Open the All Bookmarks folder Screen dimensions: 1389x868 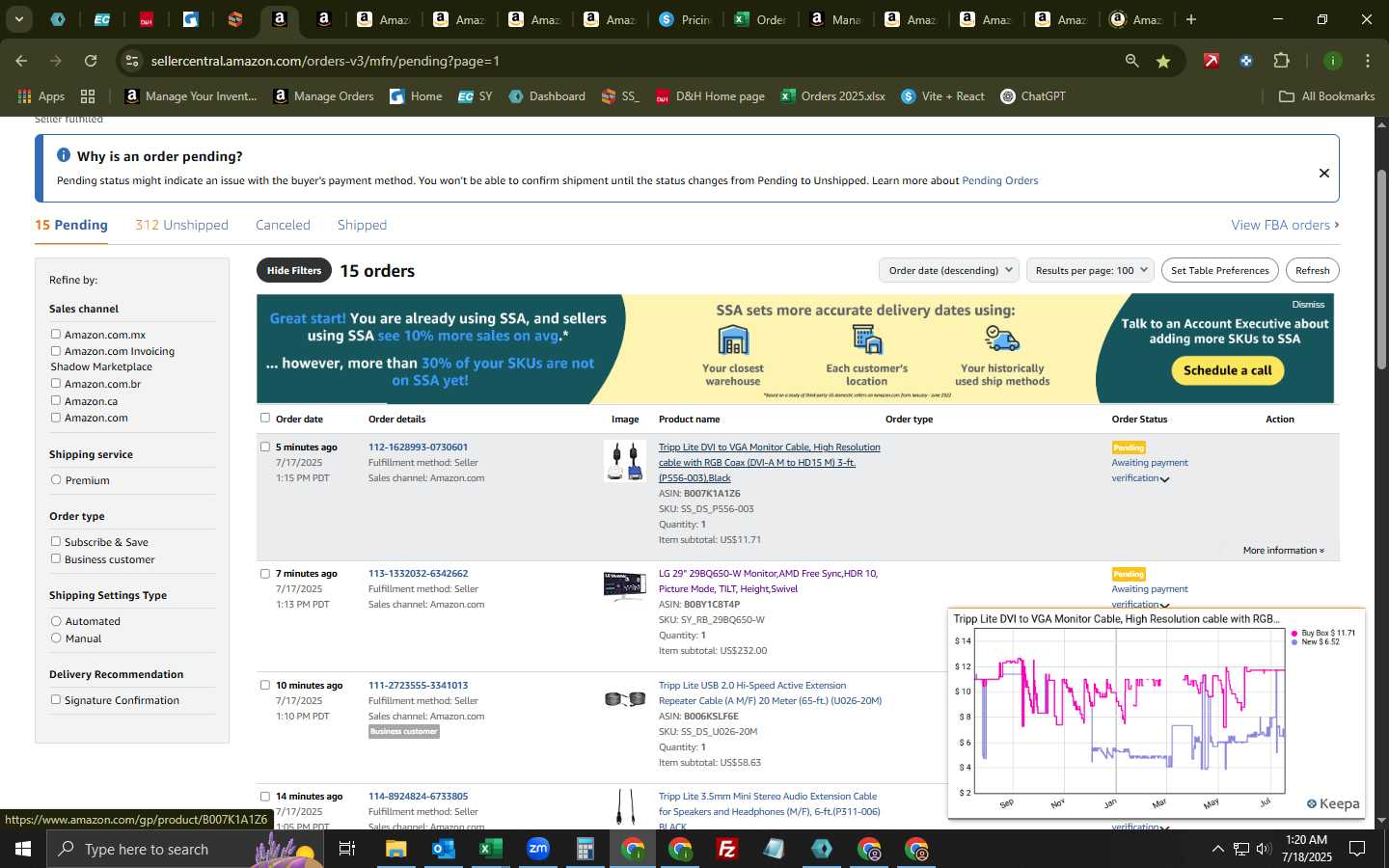[x=1326, y=96]
